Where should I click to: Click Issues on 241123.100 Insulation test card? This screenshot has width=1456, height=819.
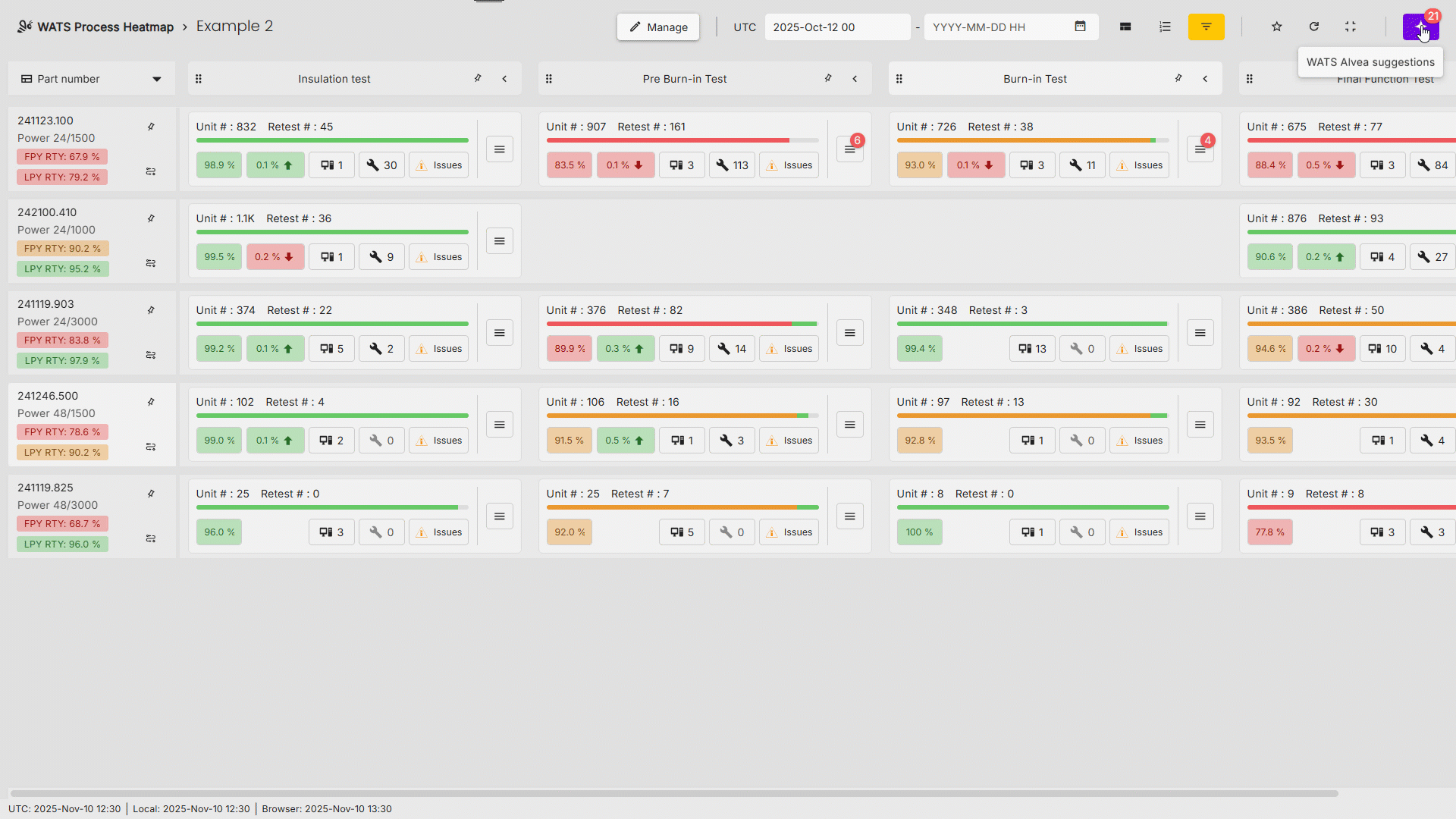point(439,165)
